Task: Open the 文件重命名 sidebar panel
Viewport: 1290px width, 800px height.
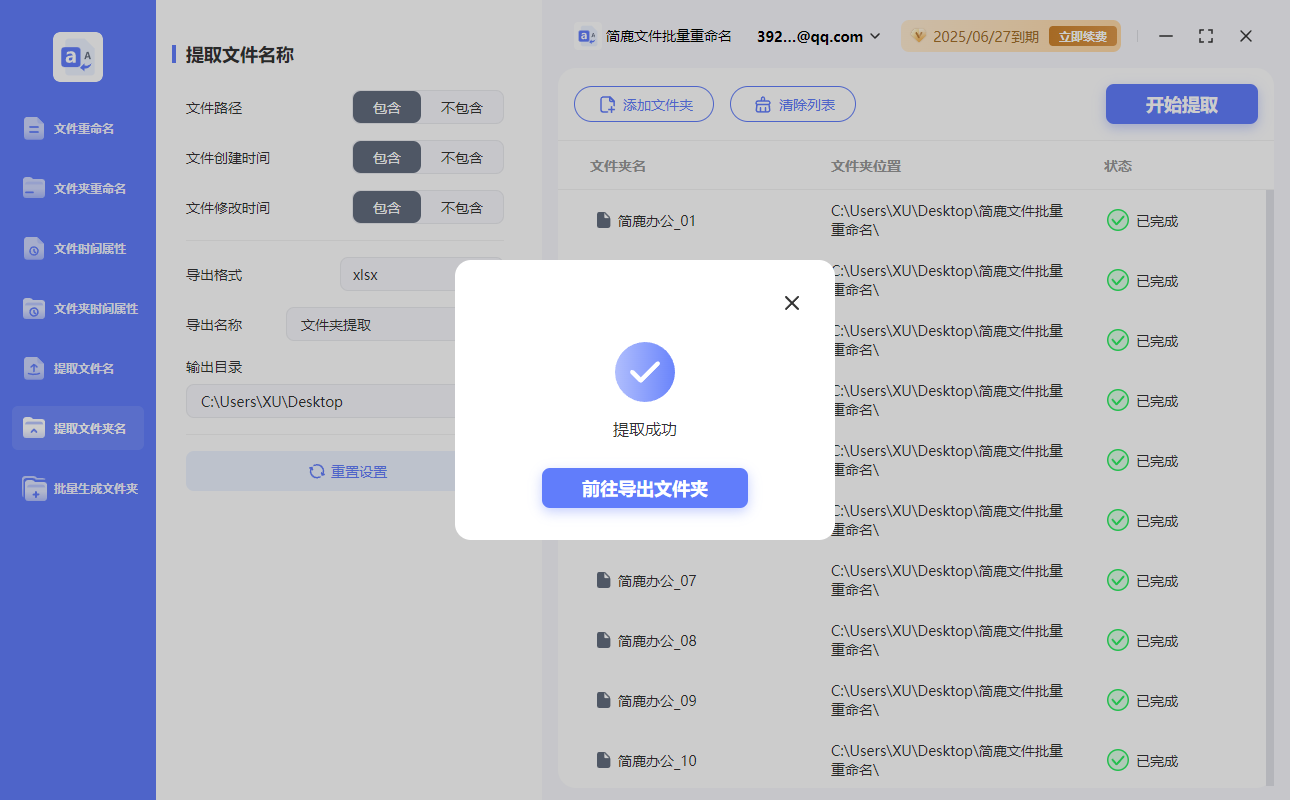Action: pos(77,128)
